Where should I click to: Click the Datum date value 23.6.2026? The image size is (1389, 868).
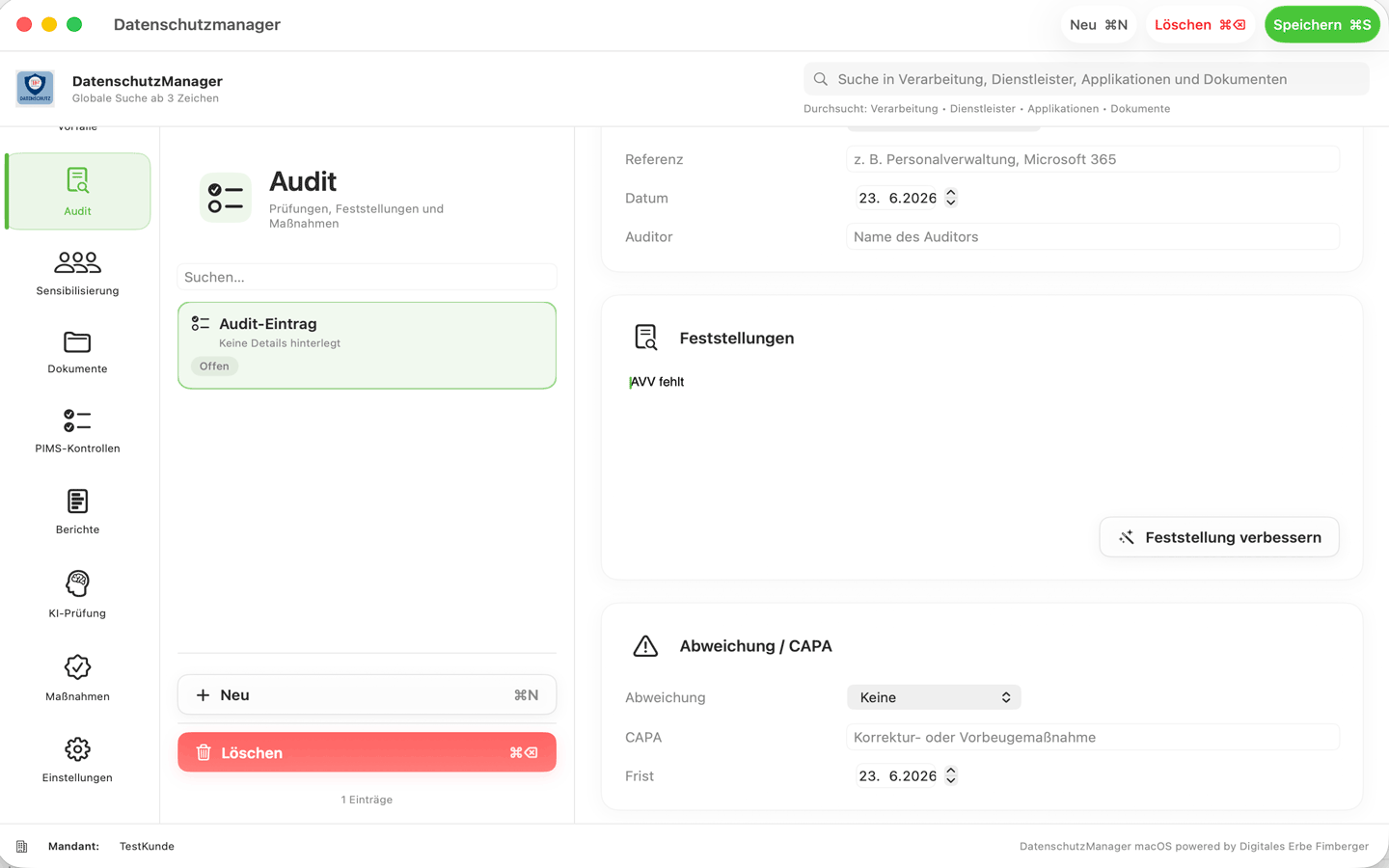(x=897, y=198)
